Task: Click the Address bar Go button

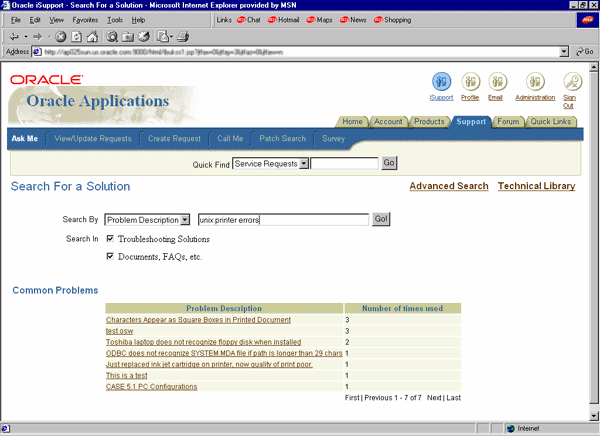Action: pyautogui.click(x=585, y=52)
